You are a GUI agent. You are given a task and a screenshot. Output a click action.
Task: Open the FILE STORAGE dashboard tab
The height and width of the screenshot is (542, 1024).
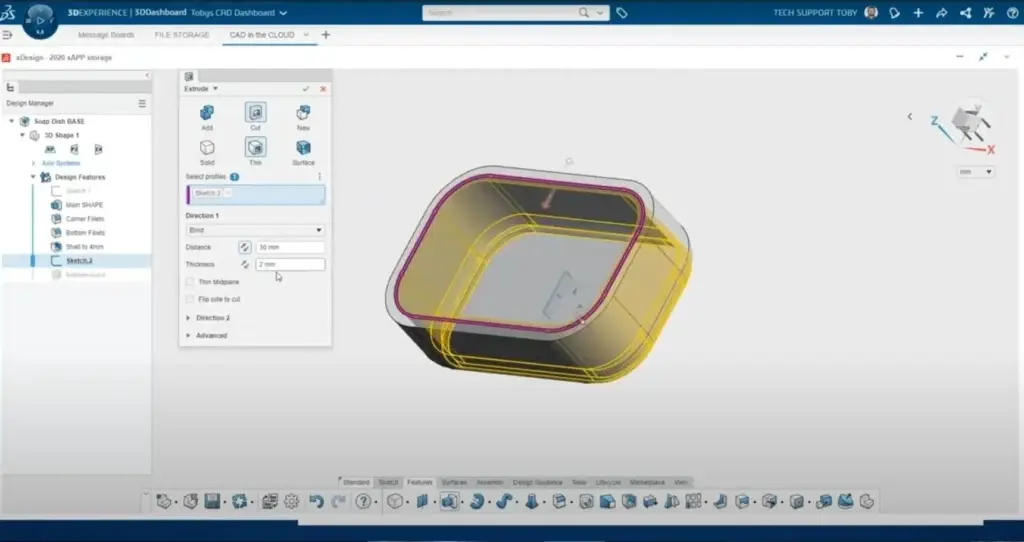pyautogui.click(x=182, y=35)
